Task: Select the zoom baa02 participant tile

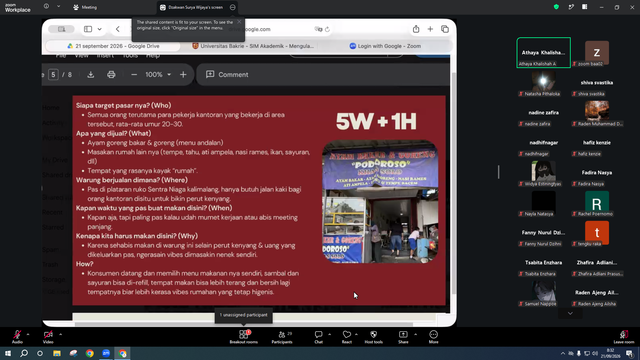Action: tap(597, 53)
